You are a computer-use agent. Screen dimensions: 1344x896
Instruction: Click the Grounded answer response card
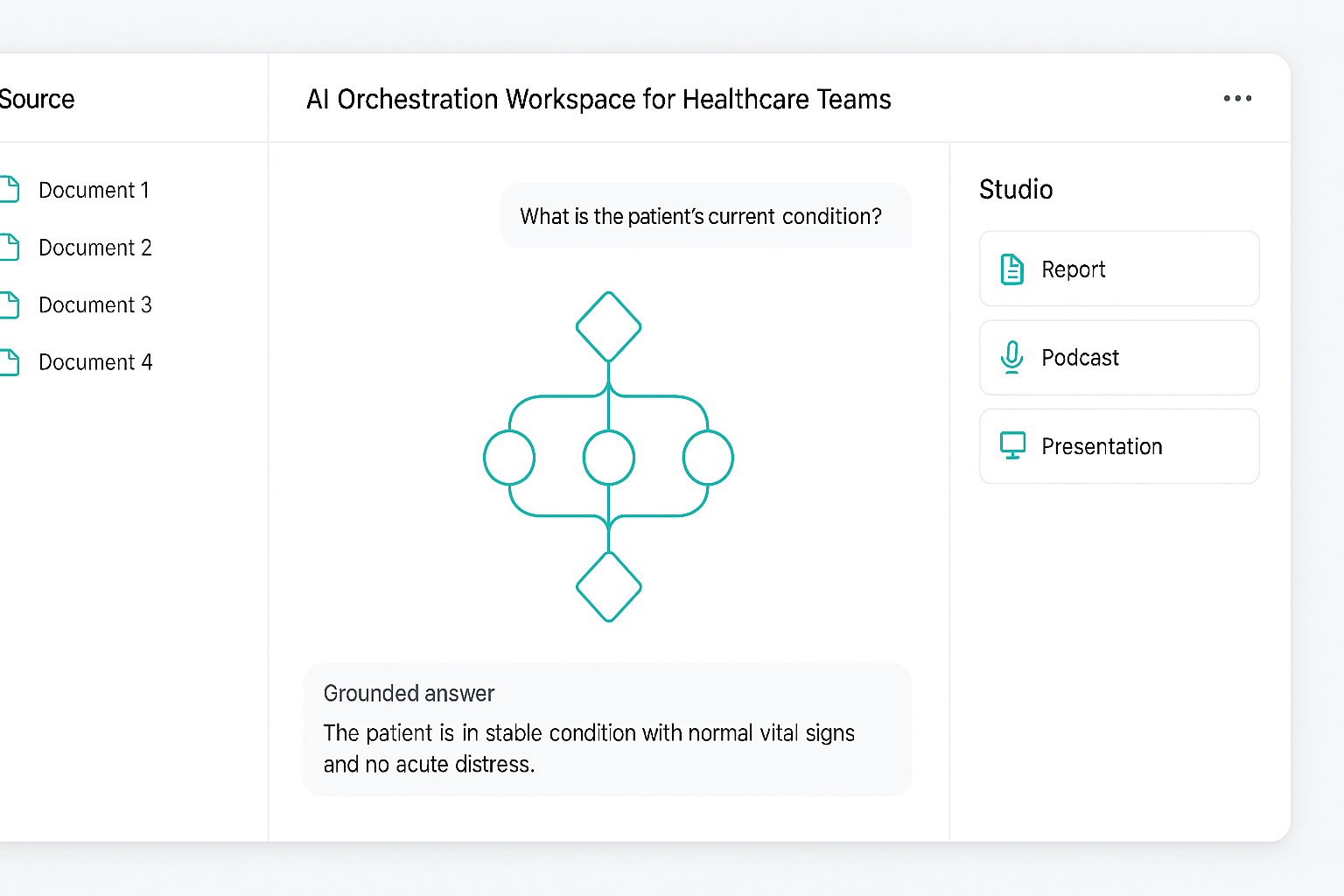[x=607, y=730]
